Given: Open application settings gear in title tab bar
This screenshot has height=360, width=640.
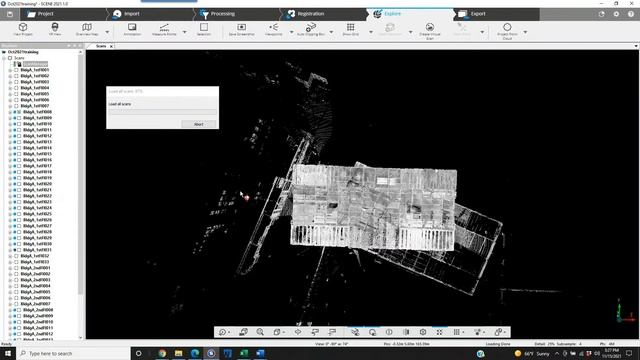Looking at the screenshot, I should click(616, 14).
